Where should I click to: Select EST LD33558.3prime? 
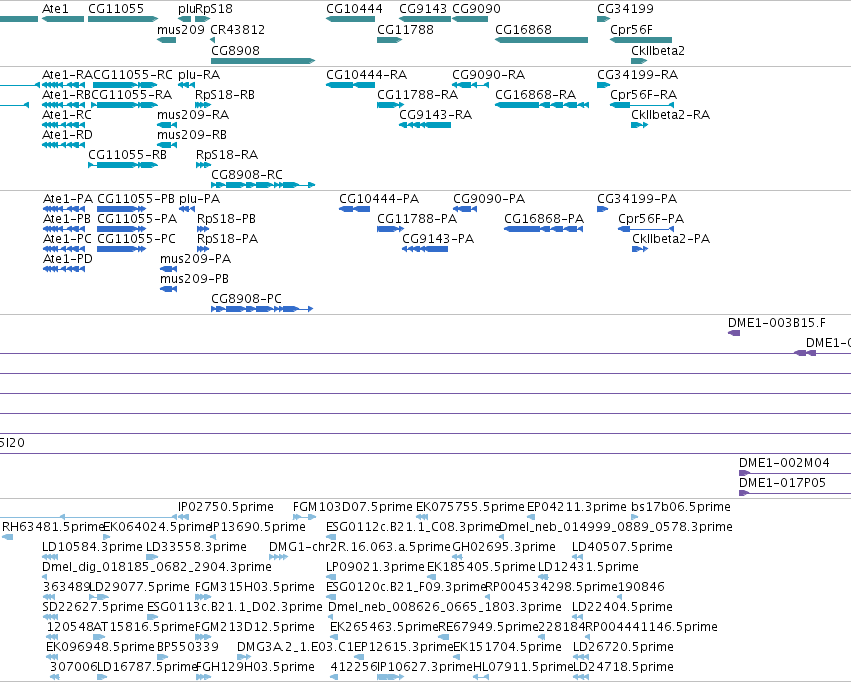(x=153, y=557)
